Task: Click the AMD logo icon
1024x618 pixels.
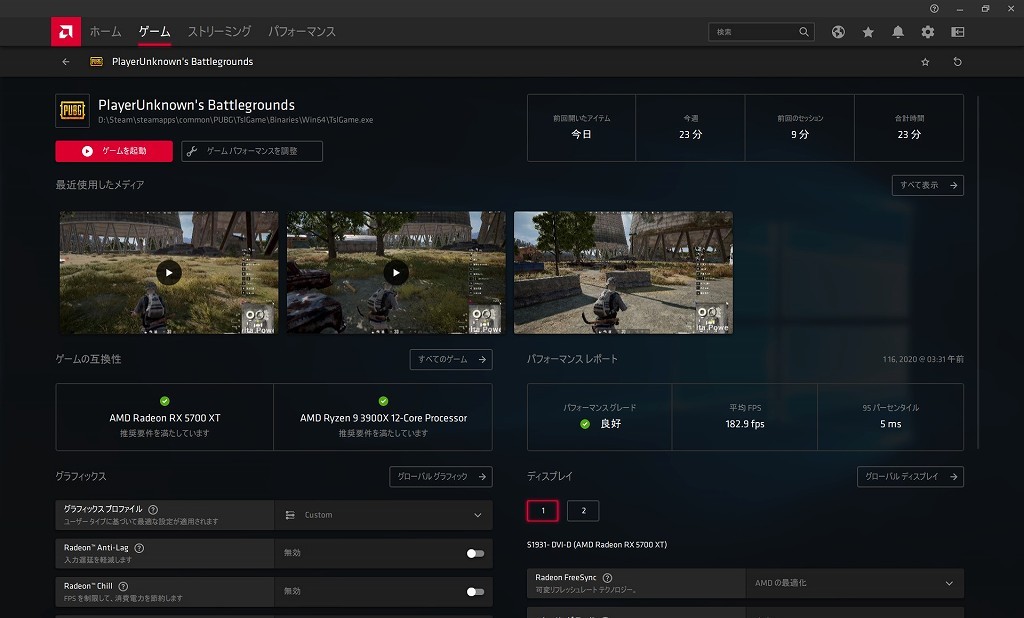Action: [66, 32]
